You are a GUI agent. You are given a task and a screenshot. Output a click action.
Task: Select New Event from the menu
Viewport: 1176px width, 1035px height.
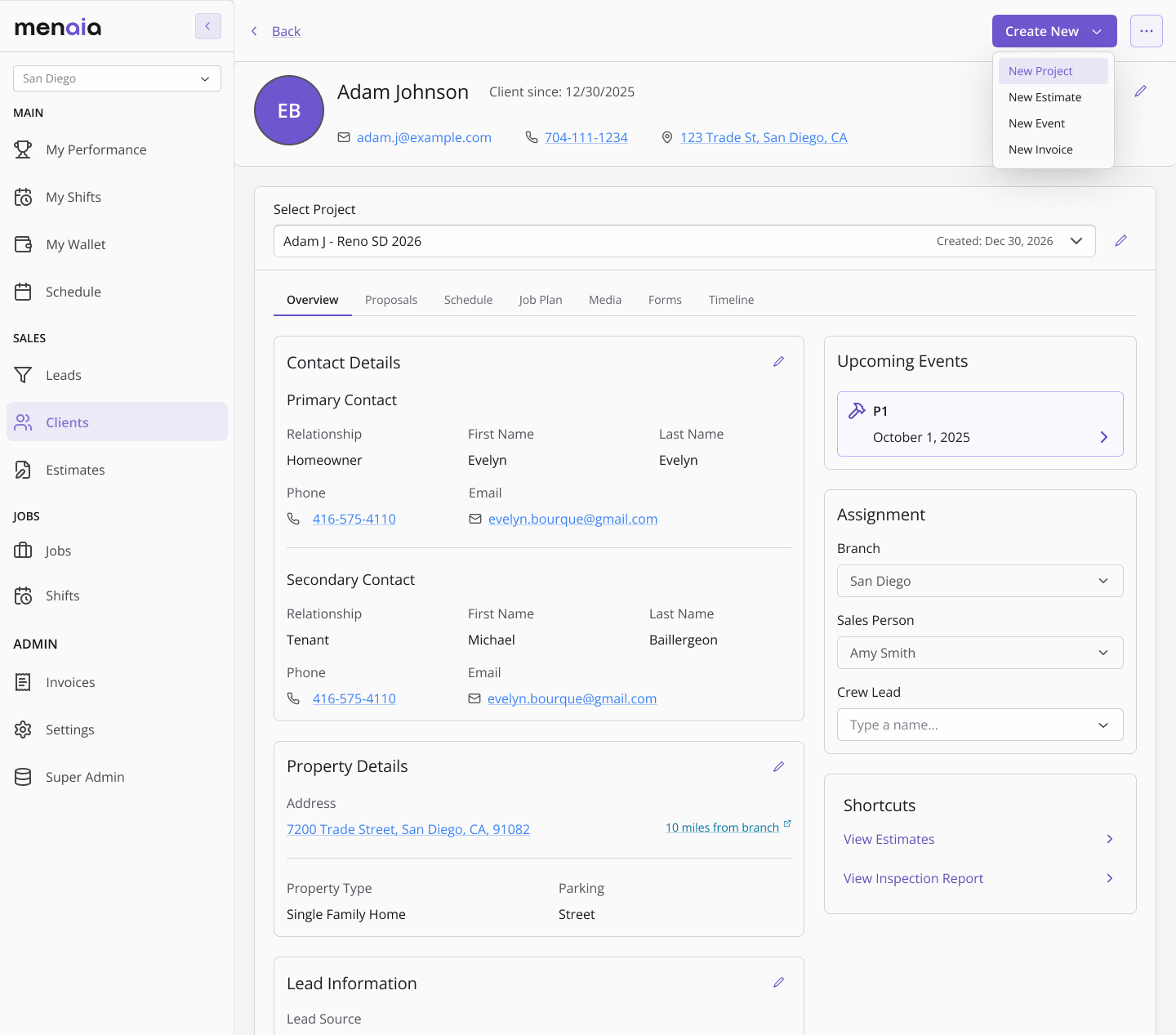(x=1053, y=123)
